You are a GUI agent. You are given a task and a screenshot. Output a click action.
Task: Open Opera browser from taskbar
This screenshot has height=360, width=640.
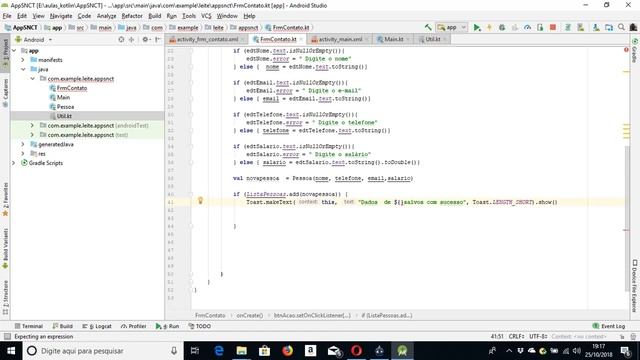[x=356, y=351]
